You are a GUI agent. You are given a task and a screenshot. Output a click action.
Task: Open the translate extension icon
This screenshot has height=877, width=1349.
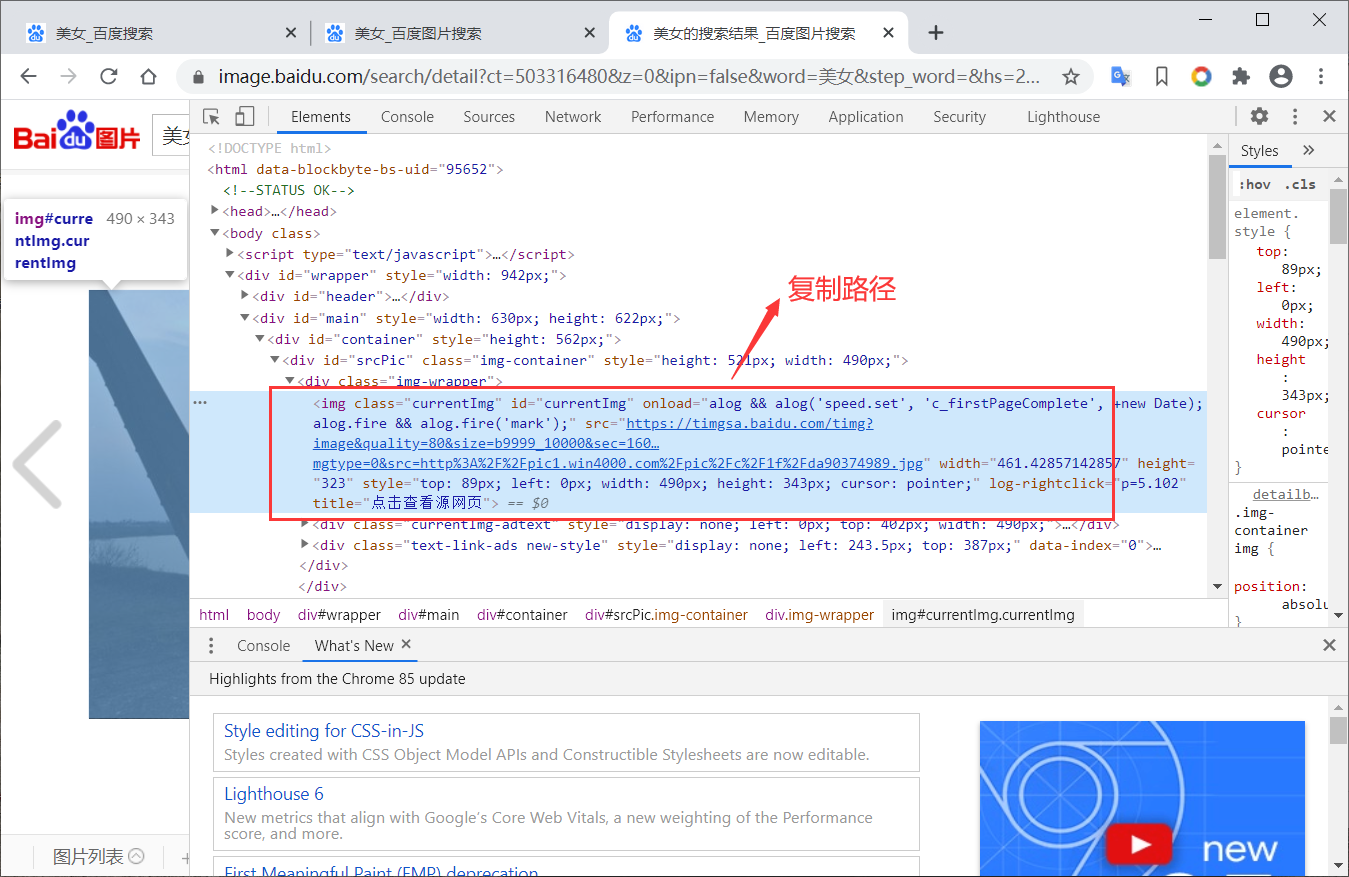click(x=1121, y=76)
